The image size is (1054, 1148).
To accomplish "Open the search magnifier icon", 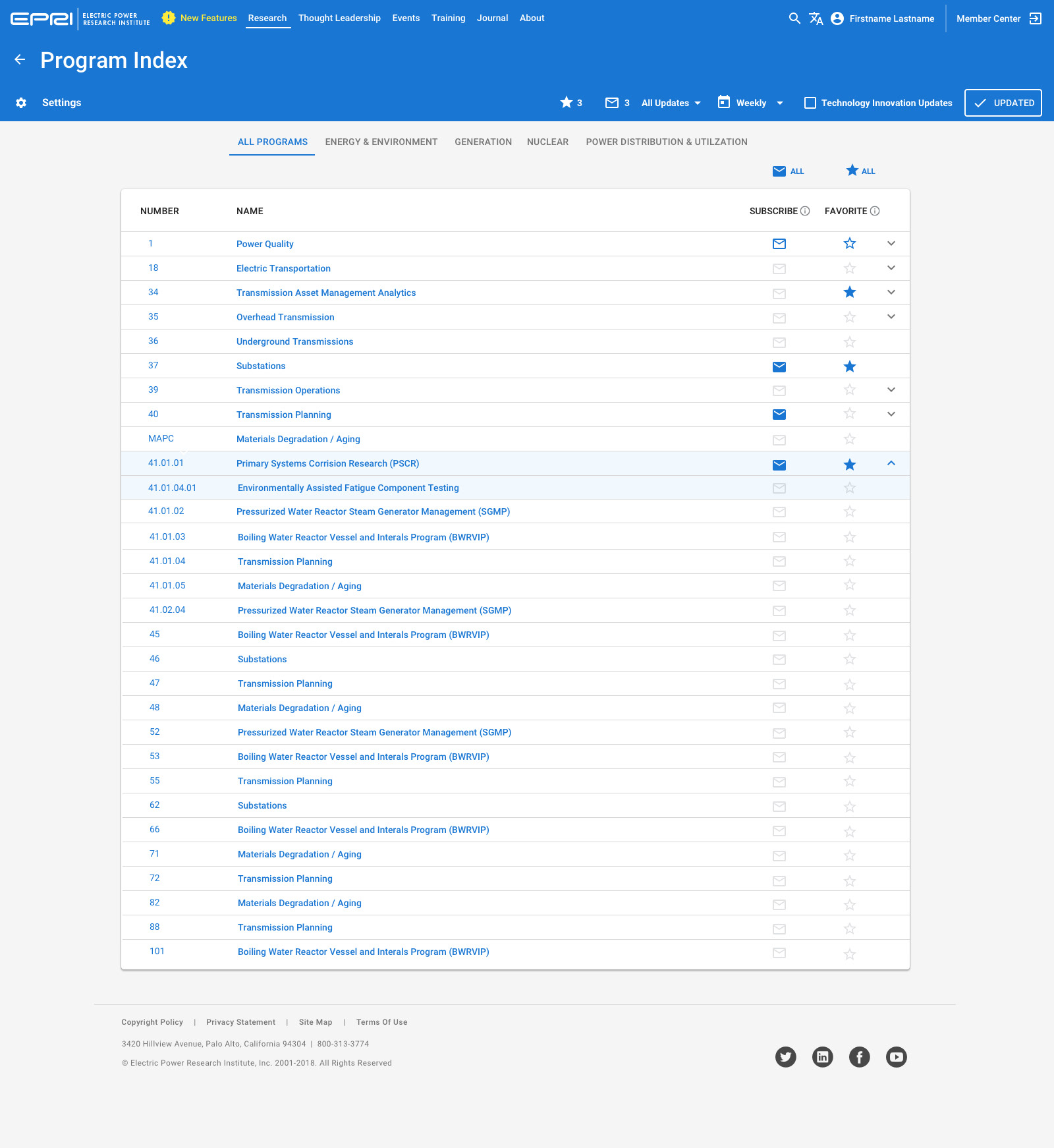I will [x=794, y=18].
